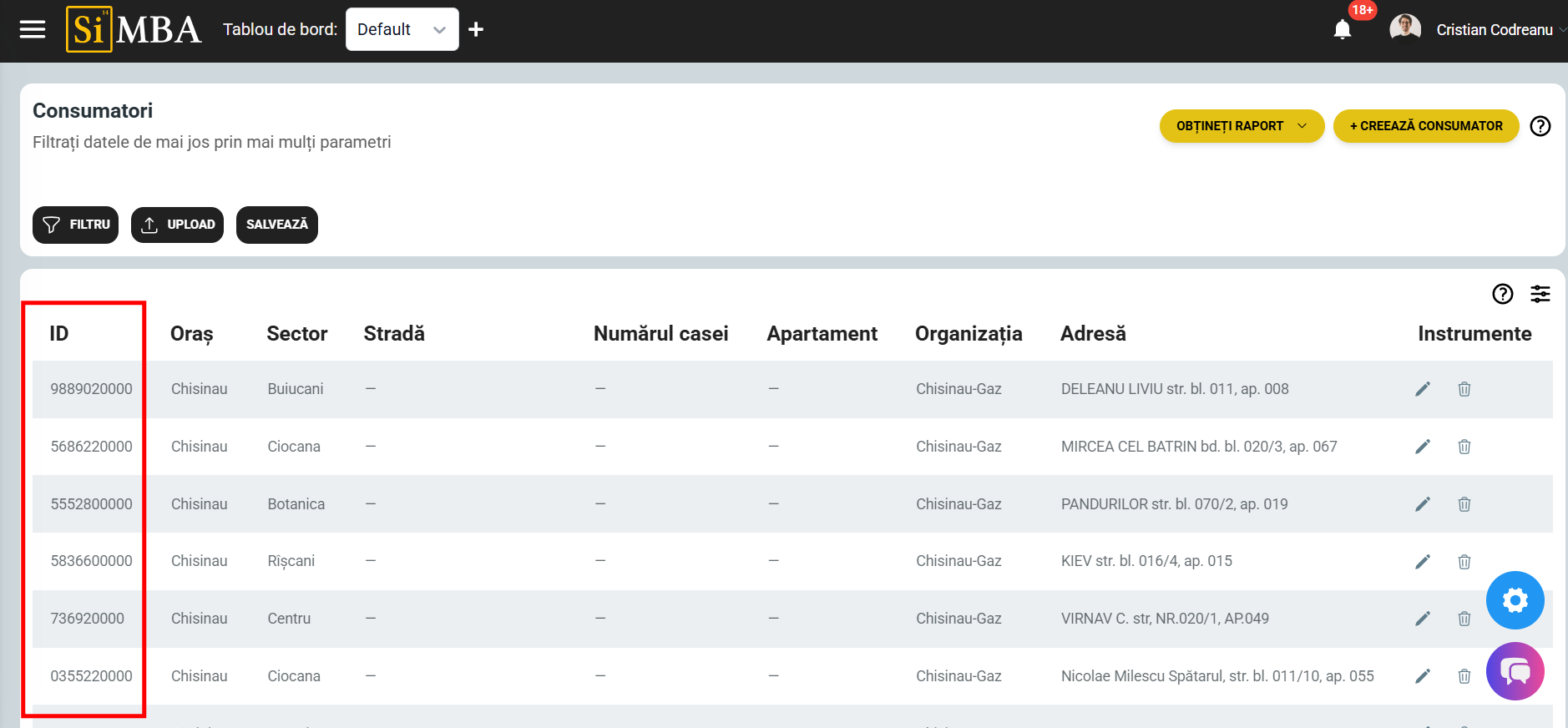Open the blue settings gear floating button
1568x728 pixels.
1515,600
